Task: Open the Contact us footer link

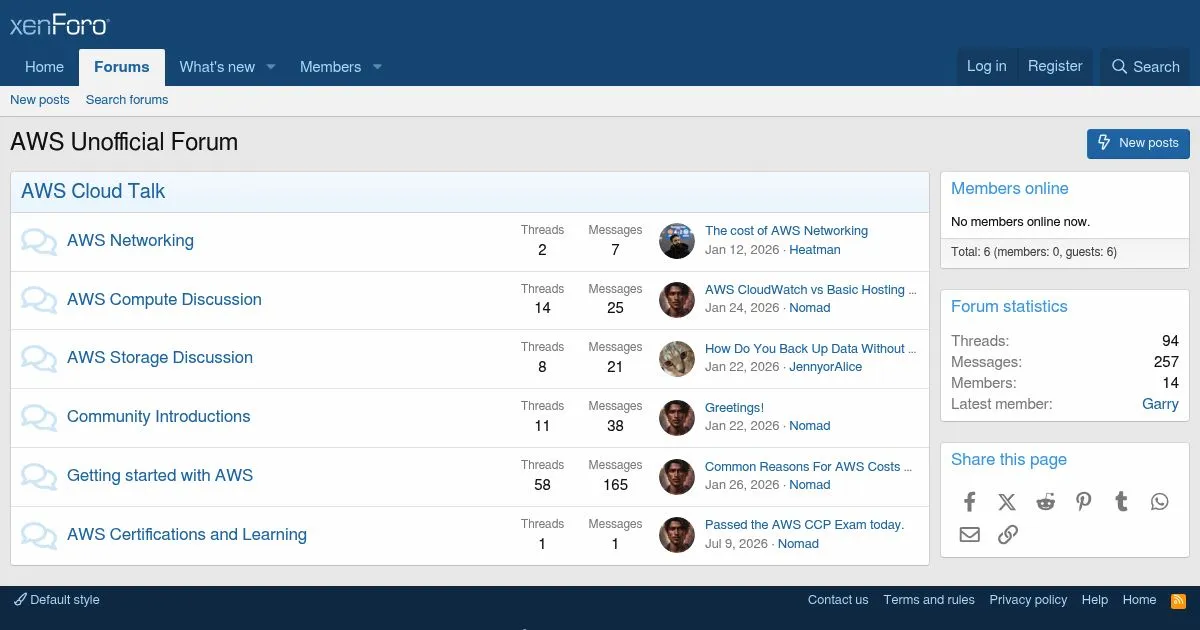Action: pyautogui.click(x=838, y=600)
